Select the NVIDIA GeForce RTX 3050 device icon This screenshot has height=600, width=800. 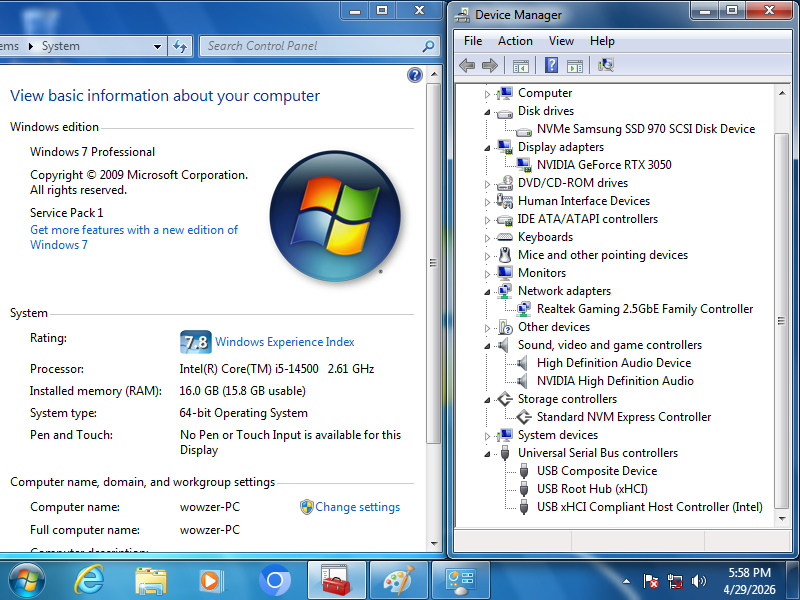(x=523, y=165)
